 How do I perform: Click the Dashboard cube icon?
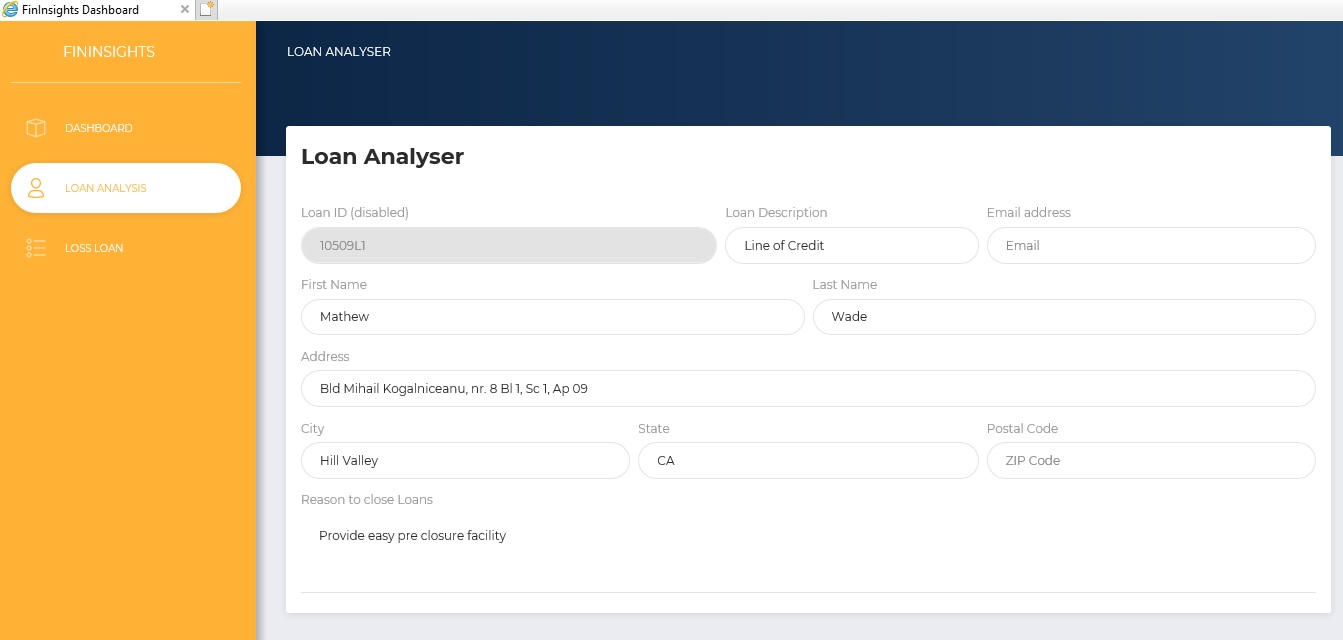[36, 128]
